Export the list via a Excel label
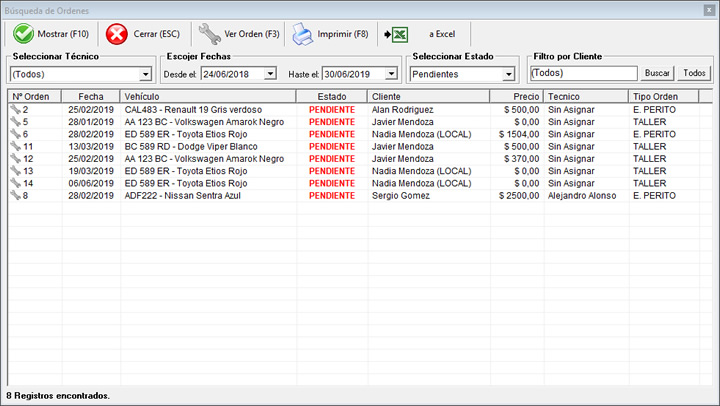The image size is (720, 406). [x=442, y=34]
